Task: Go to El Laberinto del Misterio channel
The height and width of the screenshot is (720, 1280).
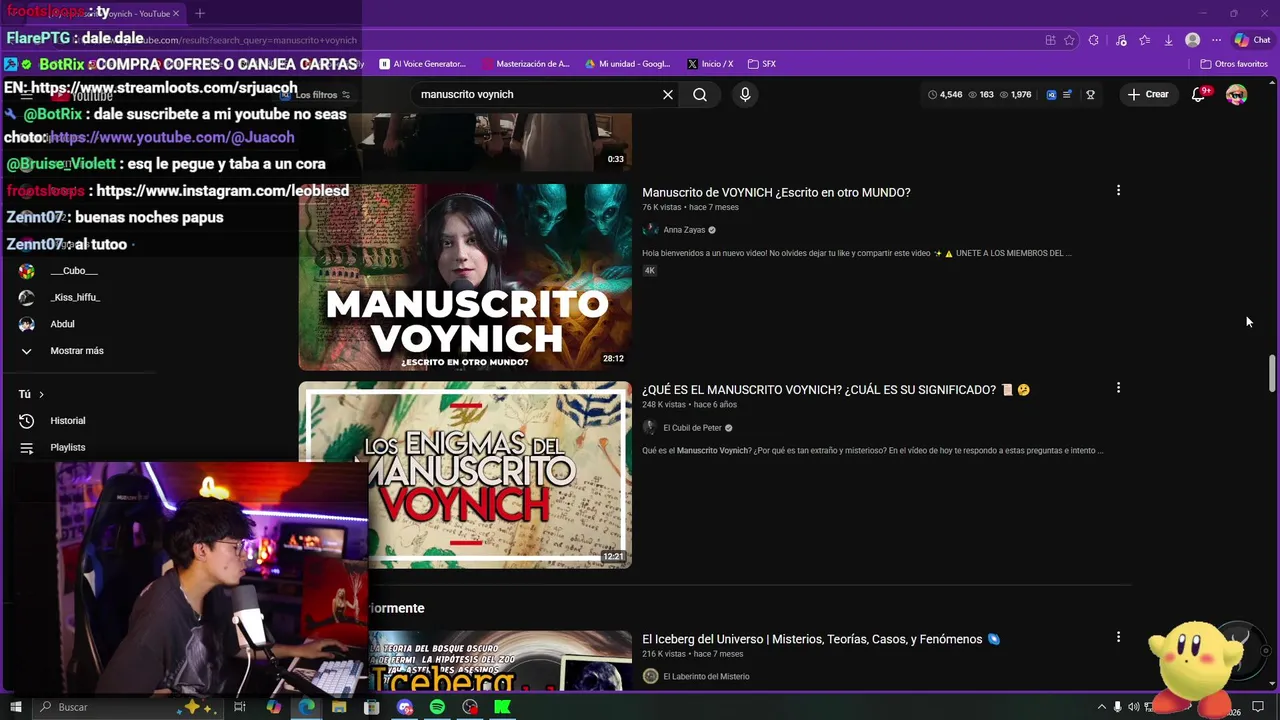Action: [x=706, y=677]
